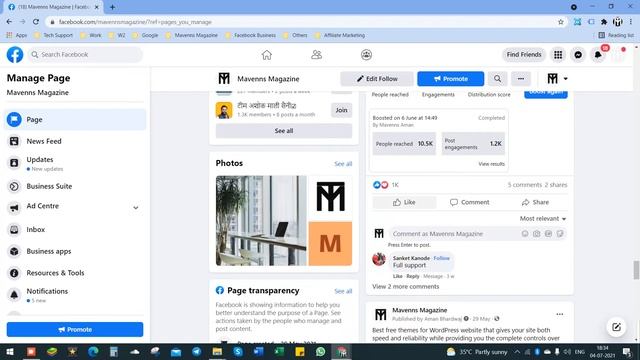Open Telegram from the taskbar
The height and width of the screenshot is (360, 640).
click(197, 351)
